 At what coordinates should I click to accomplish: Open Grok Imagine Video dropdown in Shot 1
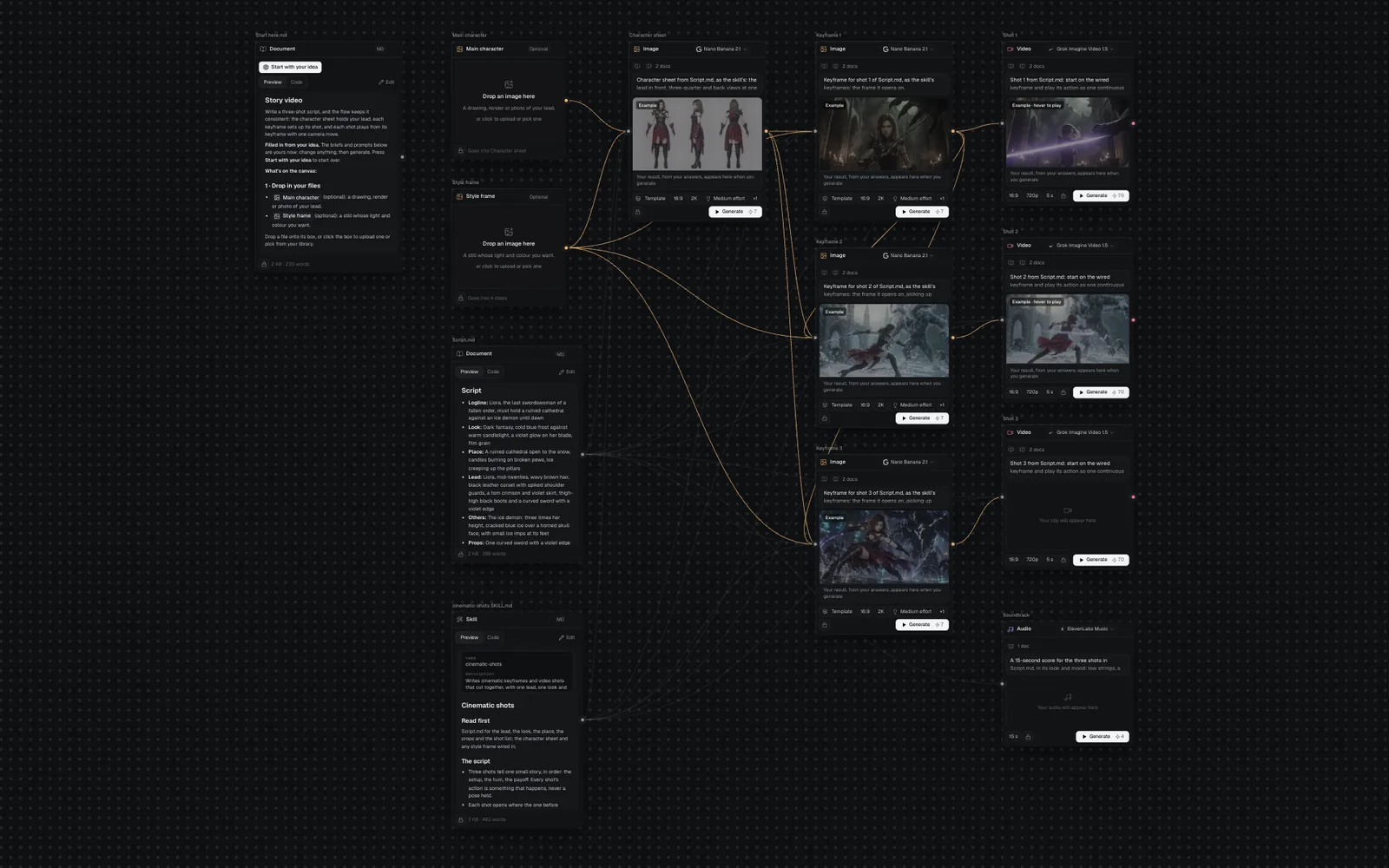[x=1081, y=49]
